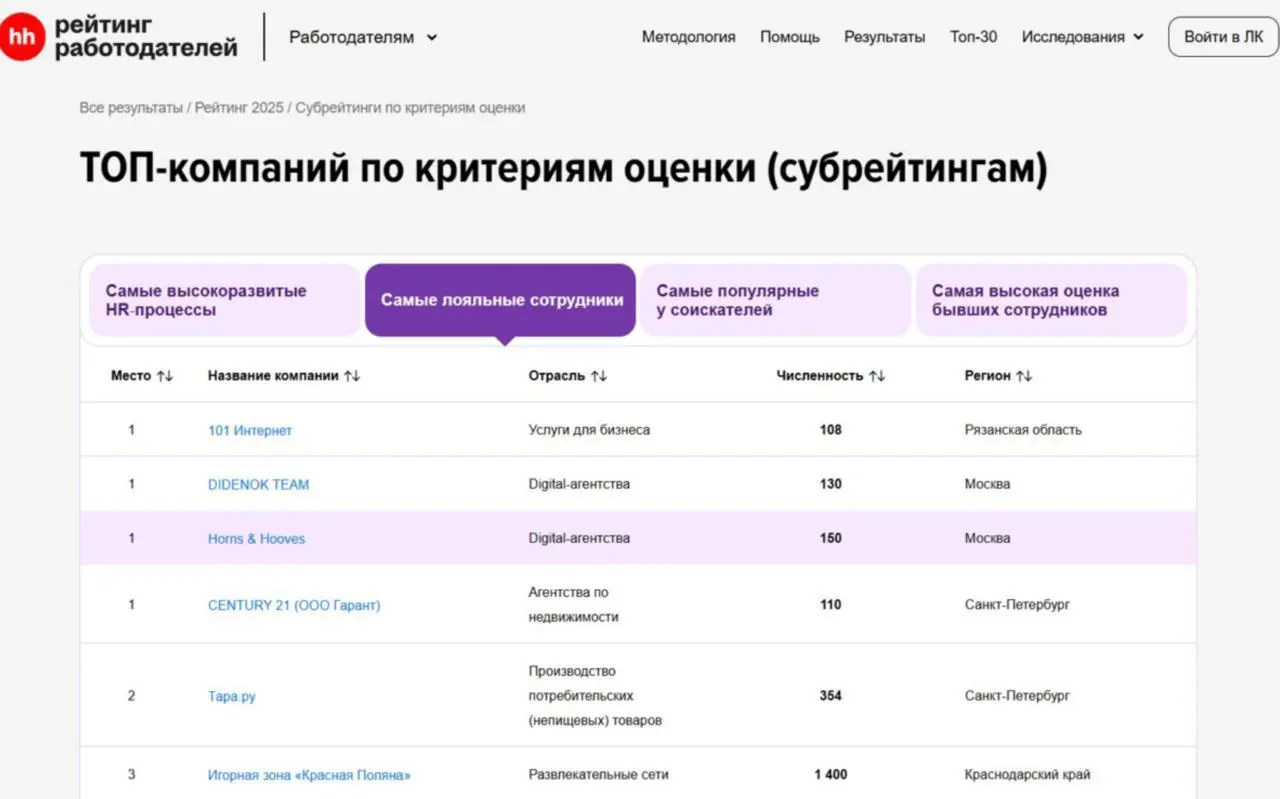Screen dimensions: 1280x799
Task: Click the Название компании column header
Action: tap(273, 376)
